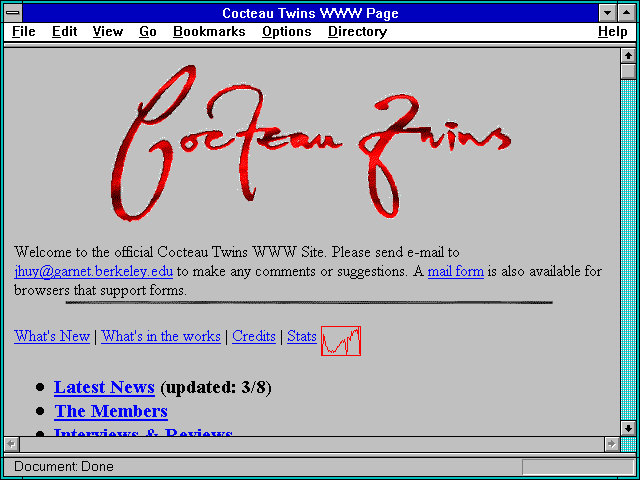The height and width of the screenshot is (480, 640).
Task: Click the Document: Done status text
Action: coord(64,467)
